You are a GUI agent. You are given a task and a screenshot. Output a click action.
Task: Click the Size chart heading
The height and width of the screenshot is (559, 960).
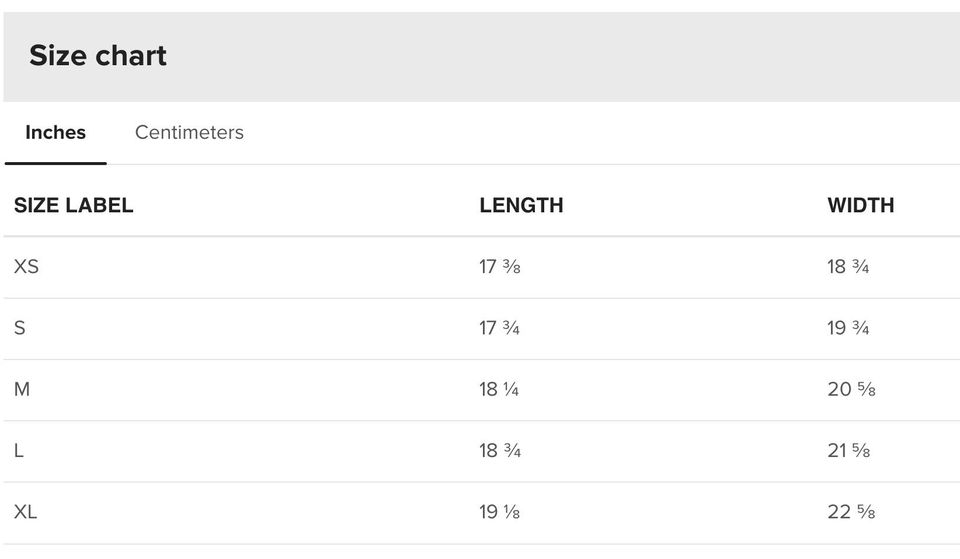(98, 55)
